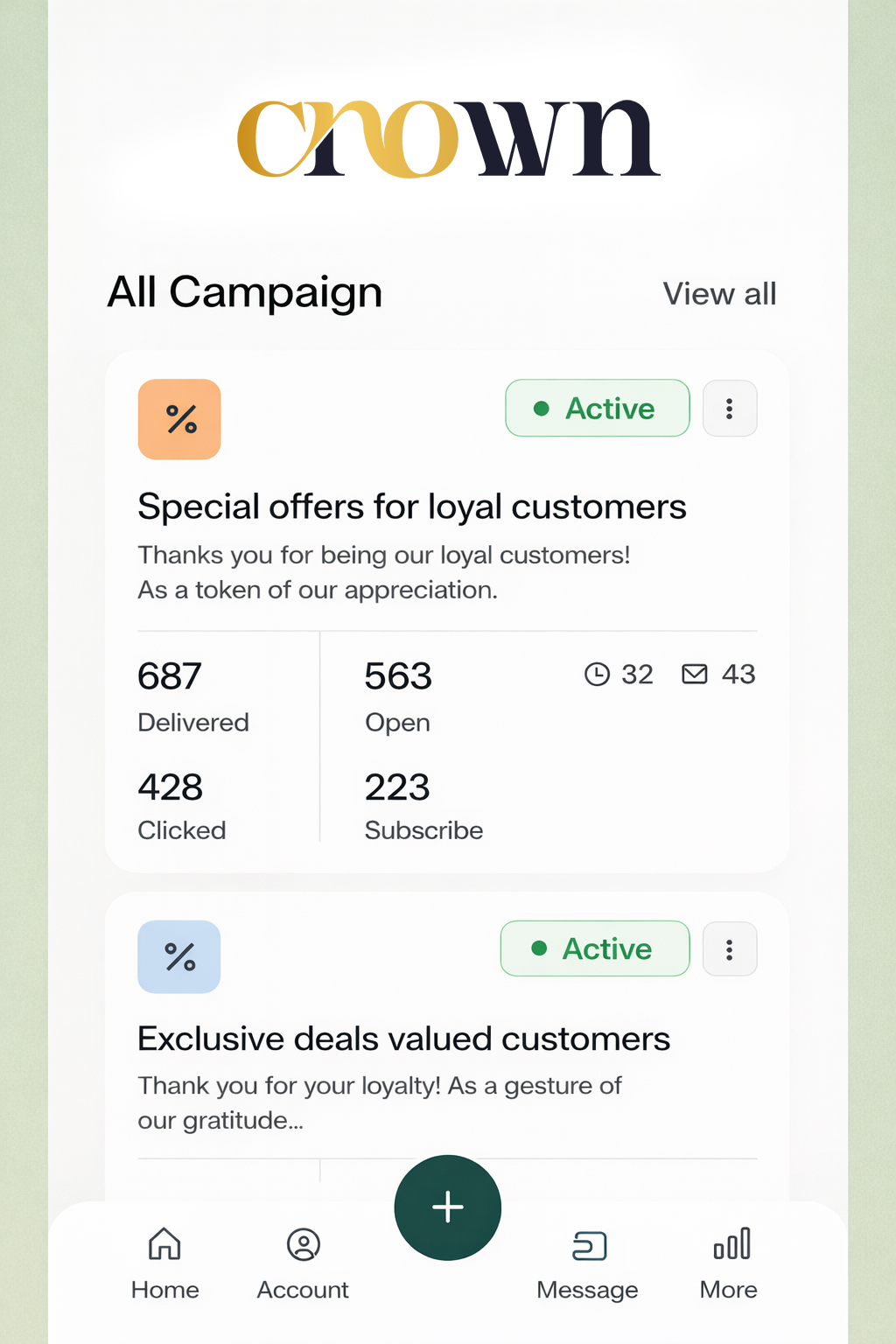
Task: Toggle Active status on Exclusive deals campaign
Action: [594, 948]
